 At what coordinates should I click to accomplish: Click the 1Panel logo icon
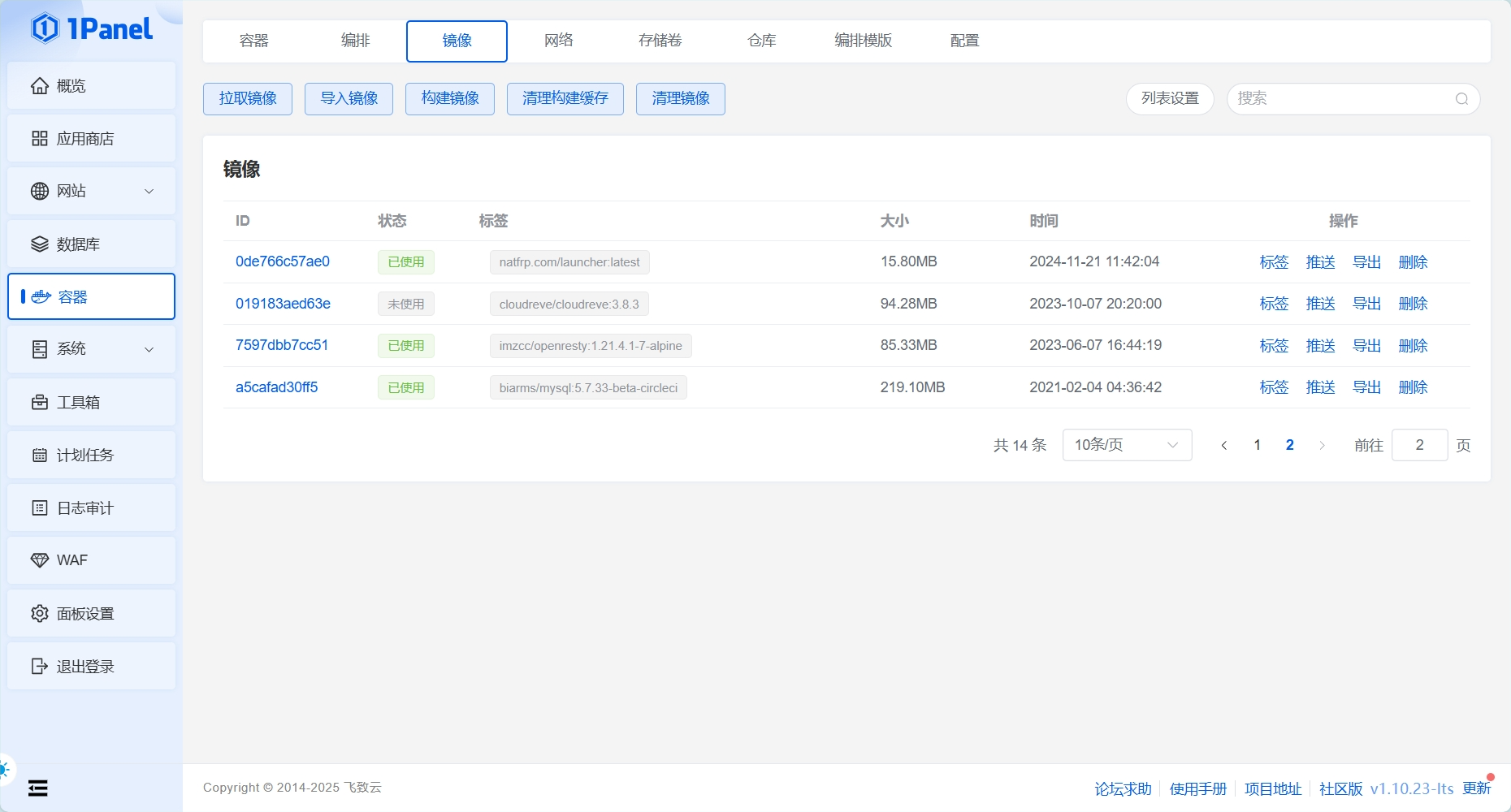(x=45, y=28)
